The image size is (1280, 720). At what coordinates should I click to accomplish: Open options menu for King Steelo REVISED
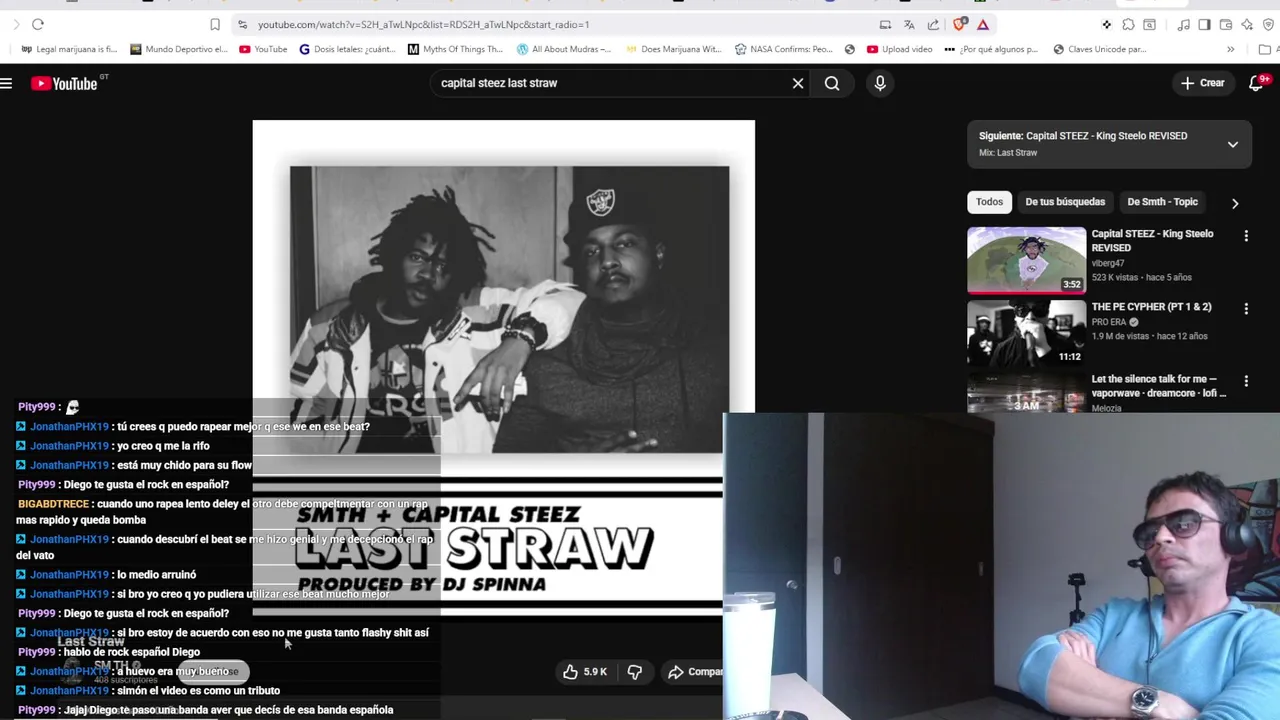(x=1246, y=236)
